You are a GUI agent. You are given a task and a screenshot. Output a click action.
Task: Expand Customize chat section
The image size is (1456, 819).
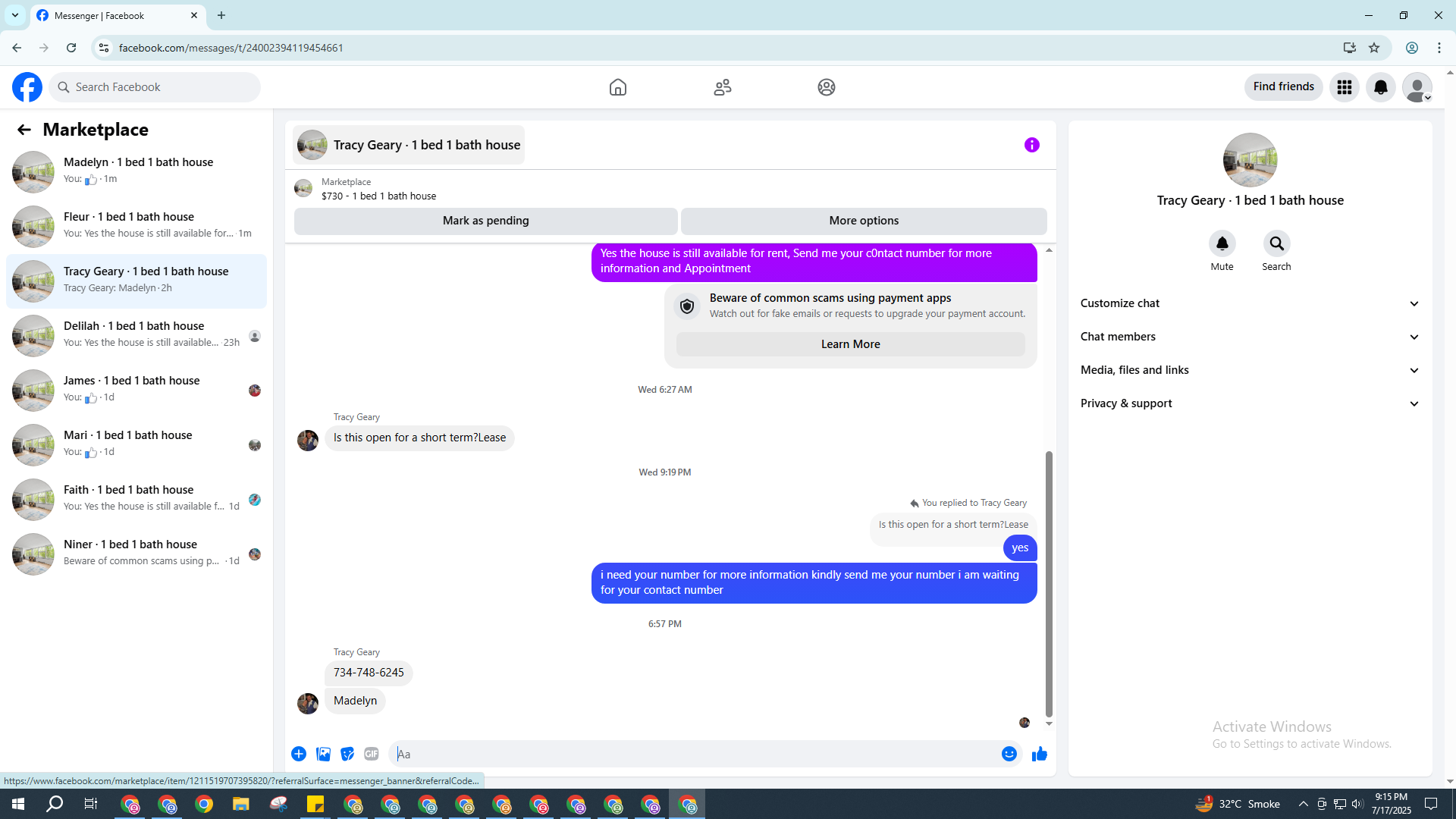click(1250, 303)
